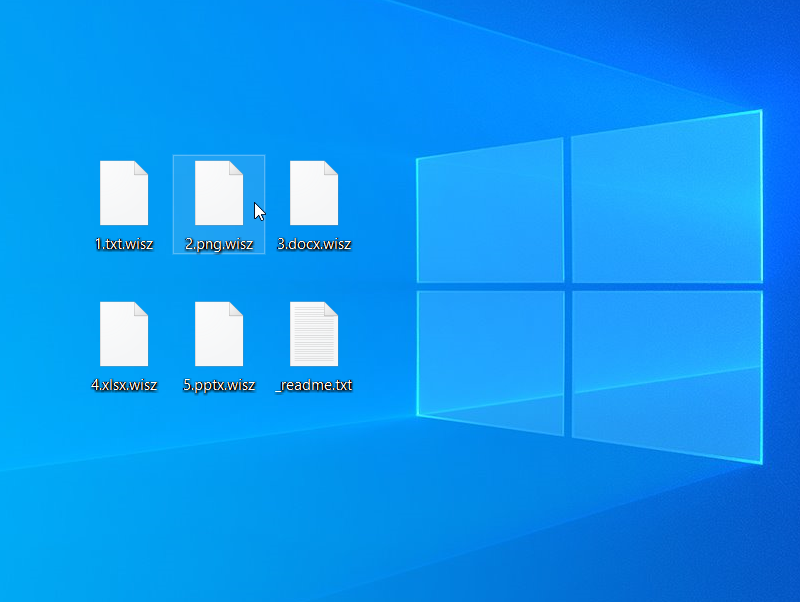
Task: Click the "4.xlsx.wisz" filename label
Action: [x=124, y=385]
